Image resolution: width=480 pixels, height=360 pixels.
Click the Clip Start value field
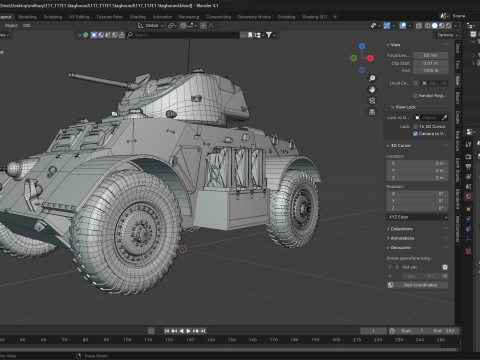tap(430, 63)
